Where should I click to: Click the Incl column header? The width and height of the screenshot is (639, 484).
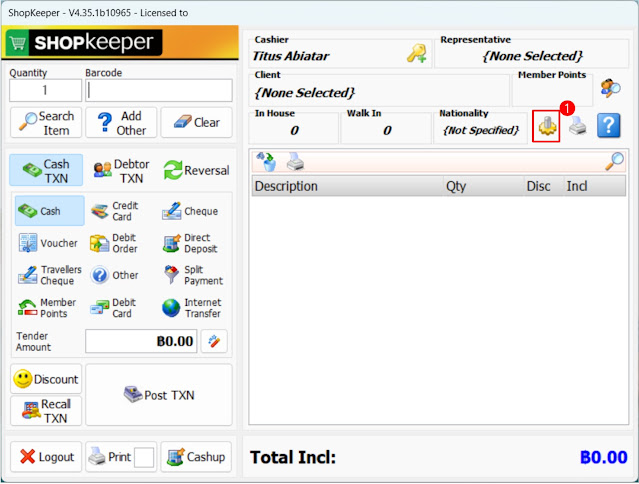click(x=595, y=186)
